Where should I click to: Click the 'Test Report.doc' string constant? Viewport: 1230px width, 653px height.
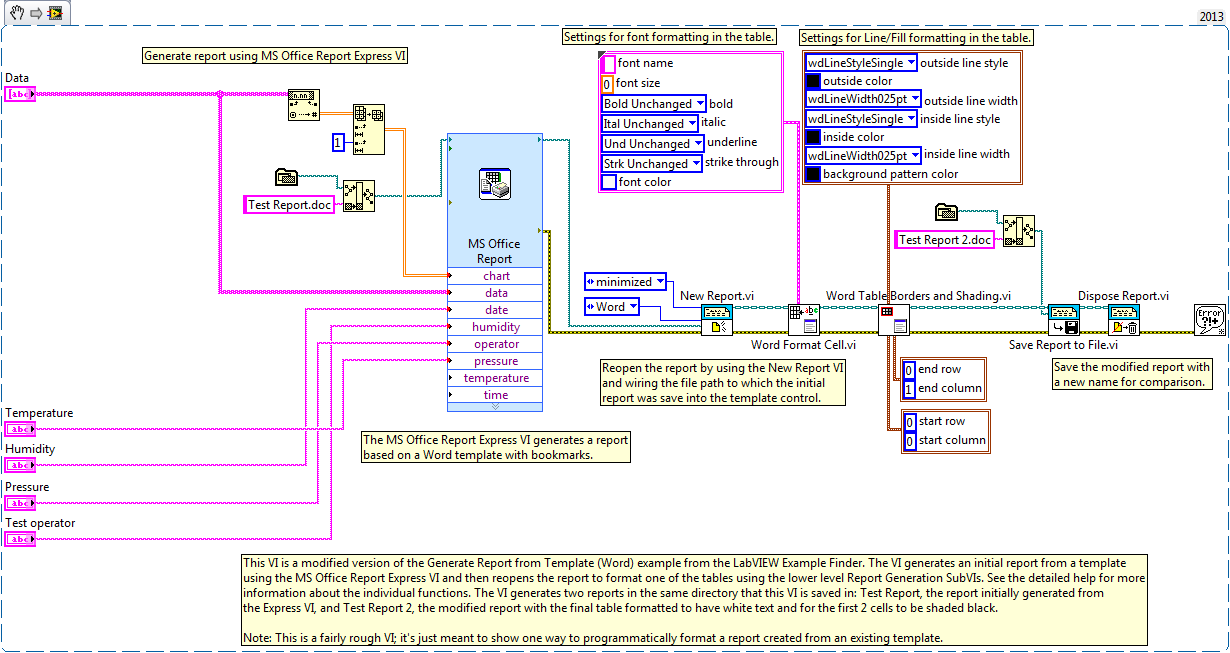(x=290, y=205)
